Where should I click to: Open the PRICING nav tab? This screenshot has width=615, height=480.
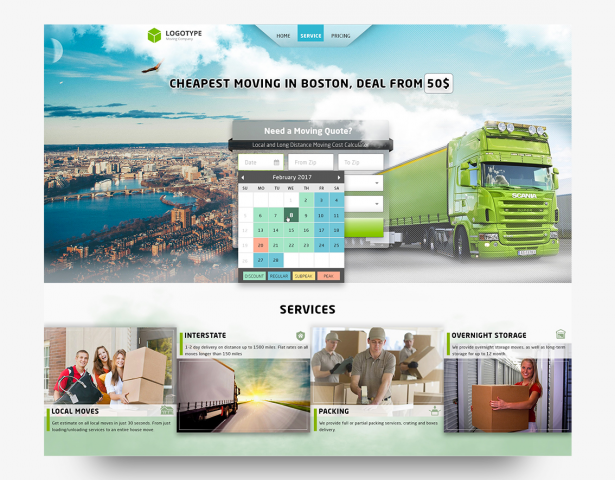[340, 36]
